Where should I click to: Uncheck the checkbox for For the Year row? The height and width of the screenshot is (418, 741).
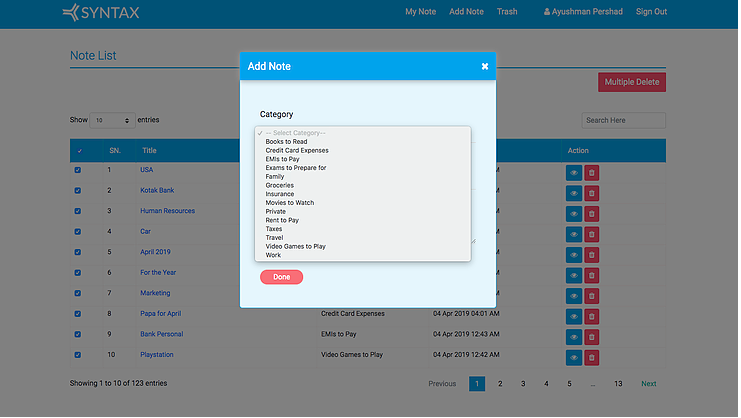78,273
